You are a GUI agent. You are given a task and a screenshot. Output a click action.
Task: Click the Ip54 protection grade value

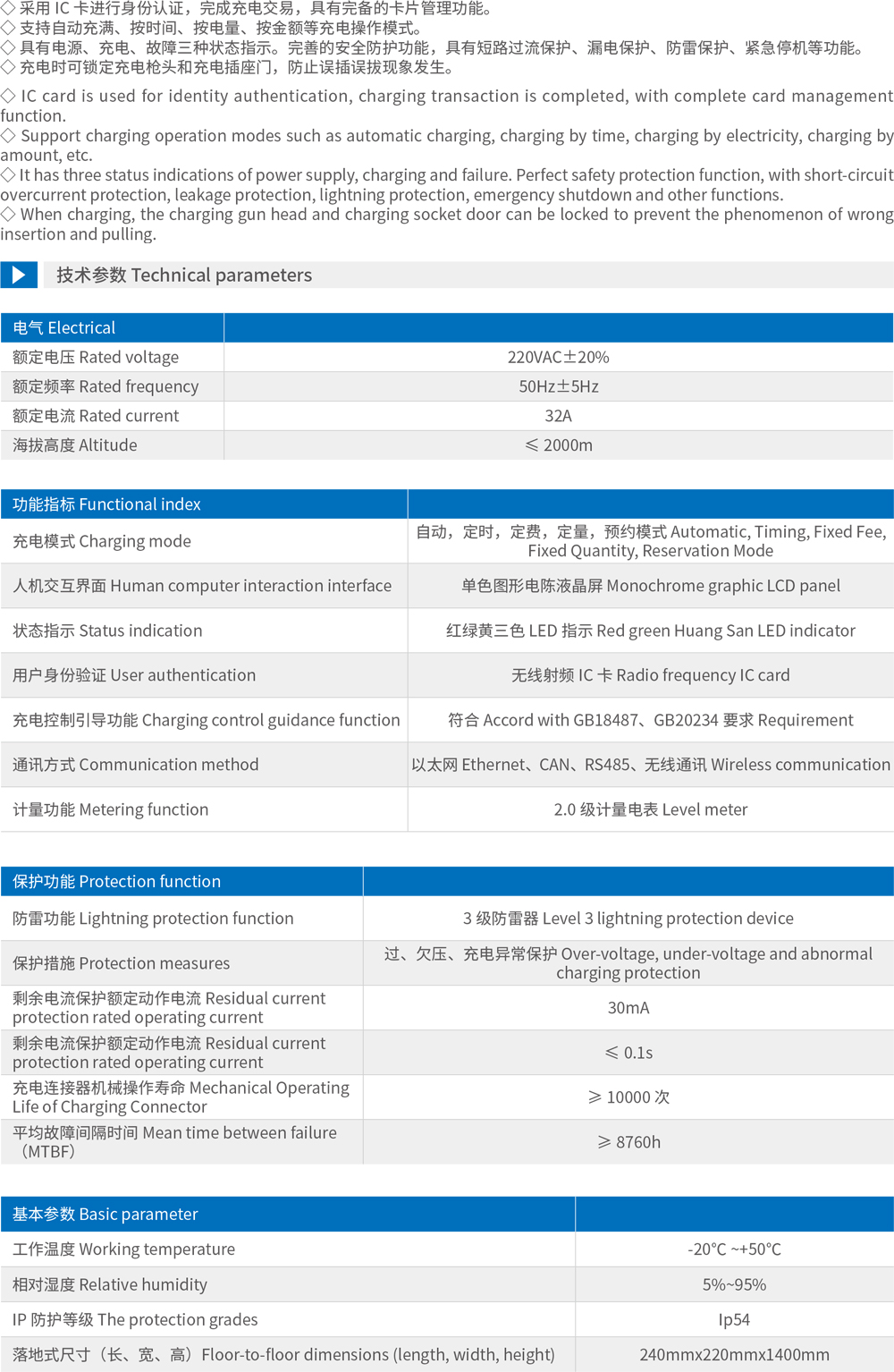734,1319
